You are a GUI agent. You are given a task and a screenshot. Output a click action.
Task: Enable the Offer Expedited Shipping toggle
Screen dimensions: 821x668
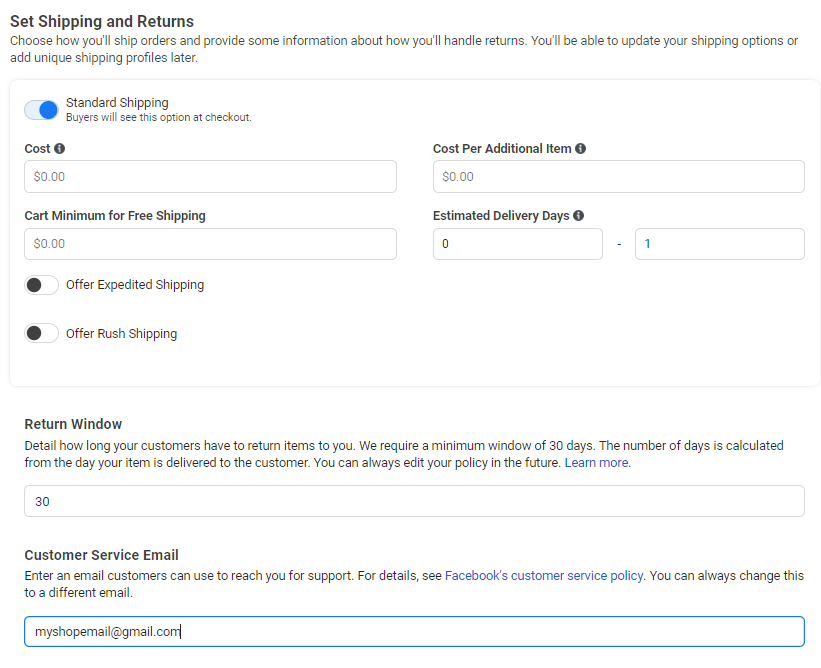tap(42, 285)
